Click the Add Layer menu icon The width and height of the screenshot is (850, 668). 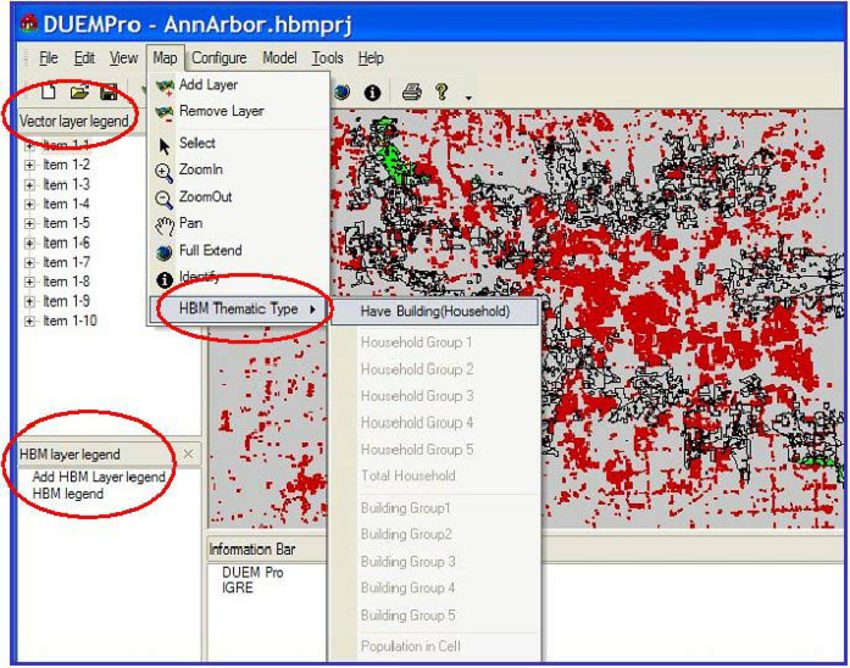(x=164, y=87)
